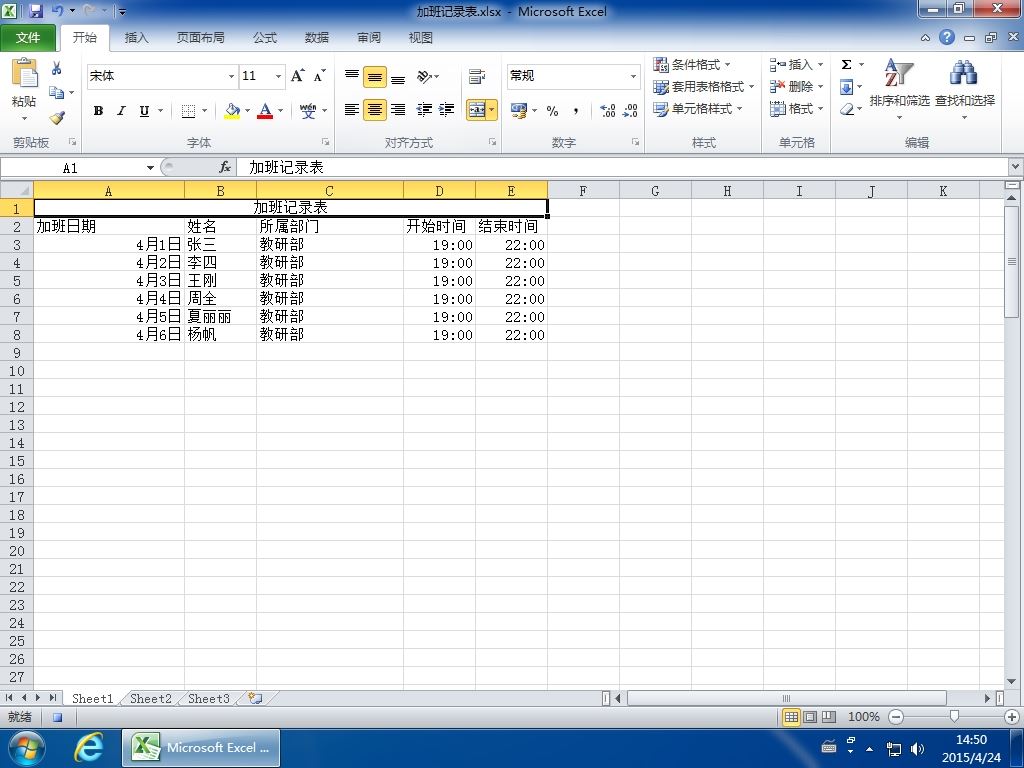Image resolution: width=1024 pixels, height=768 pixels.
Task: Click the Undo arrow in quick access toolbar
Action: [x=57, y=11]
